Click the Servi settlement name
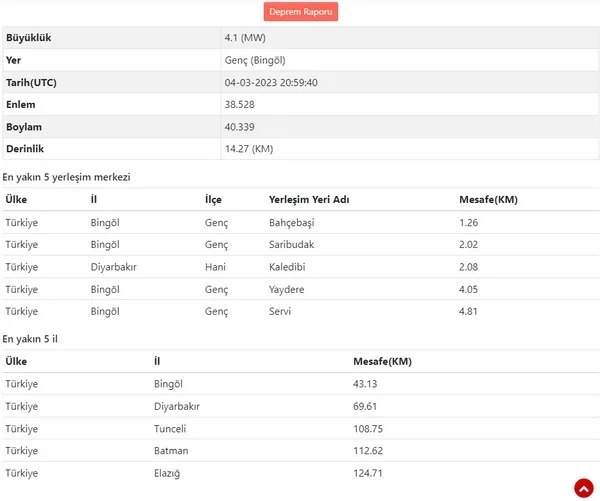The height and width of the screenshot is (501, 600). [x=281, y=311]
